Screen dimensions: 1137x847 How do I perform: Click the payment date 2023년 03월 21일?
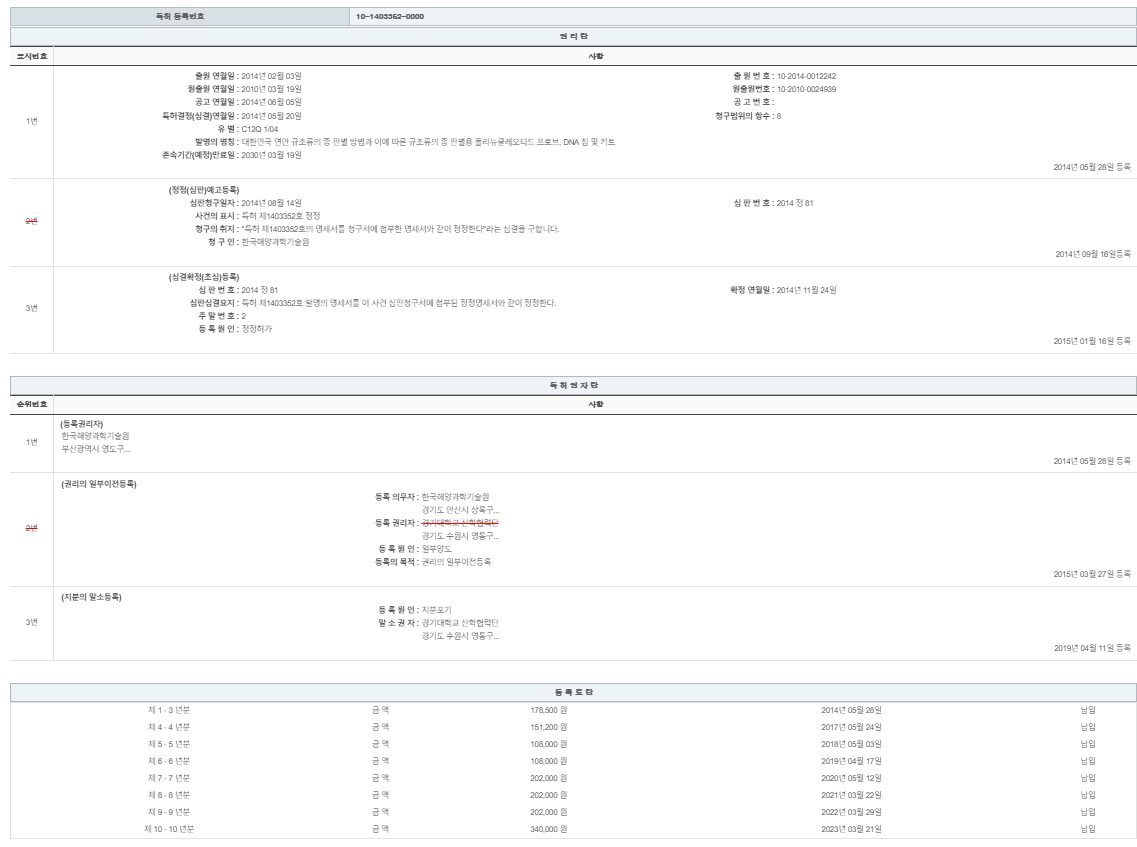pos(851,828)
